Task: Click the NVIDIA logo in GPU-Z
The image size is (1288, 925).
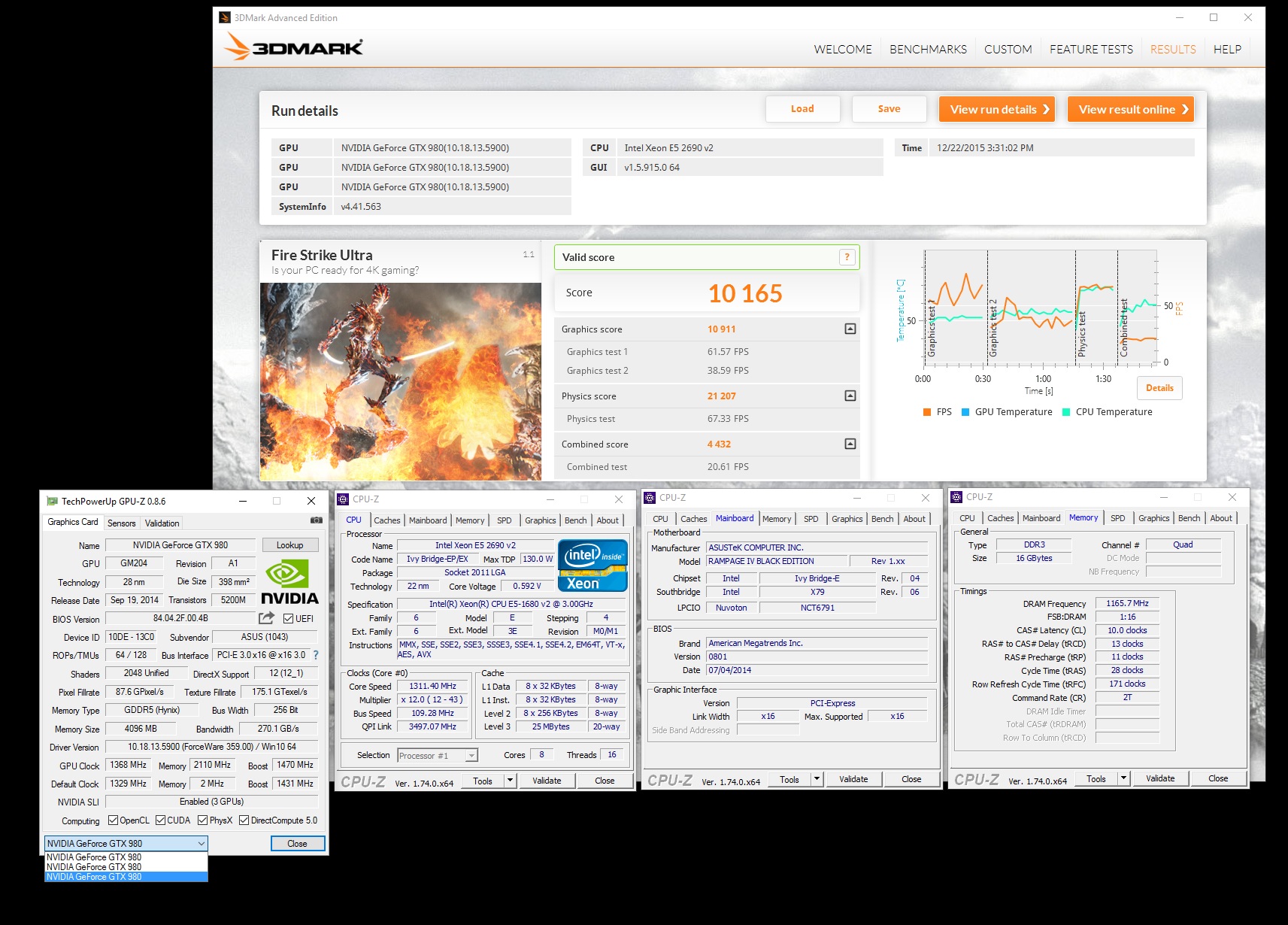Action: (289, 582)
